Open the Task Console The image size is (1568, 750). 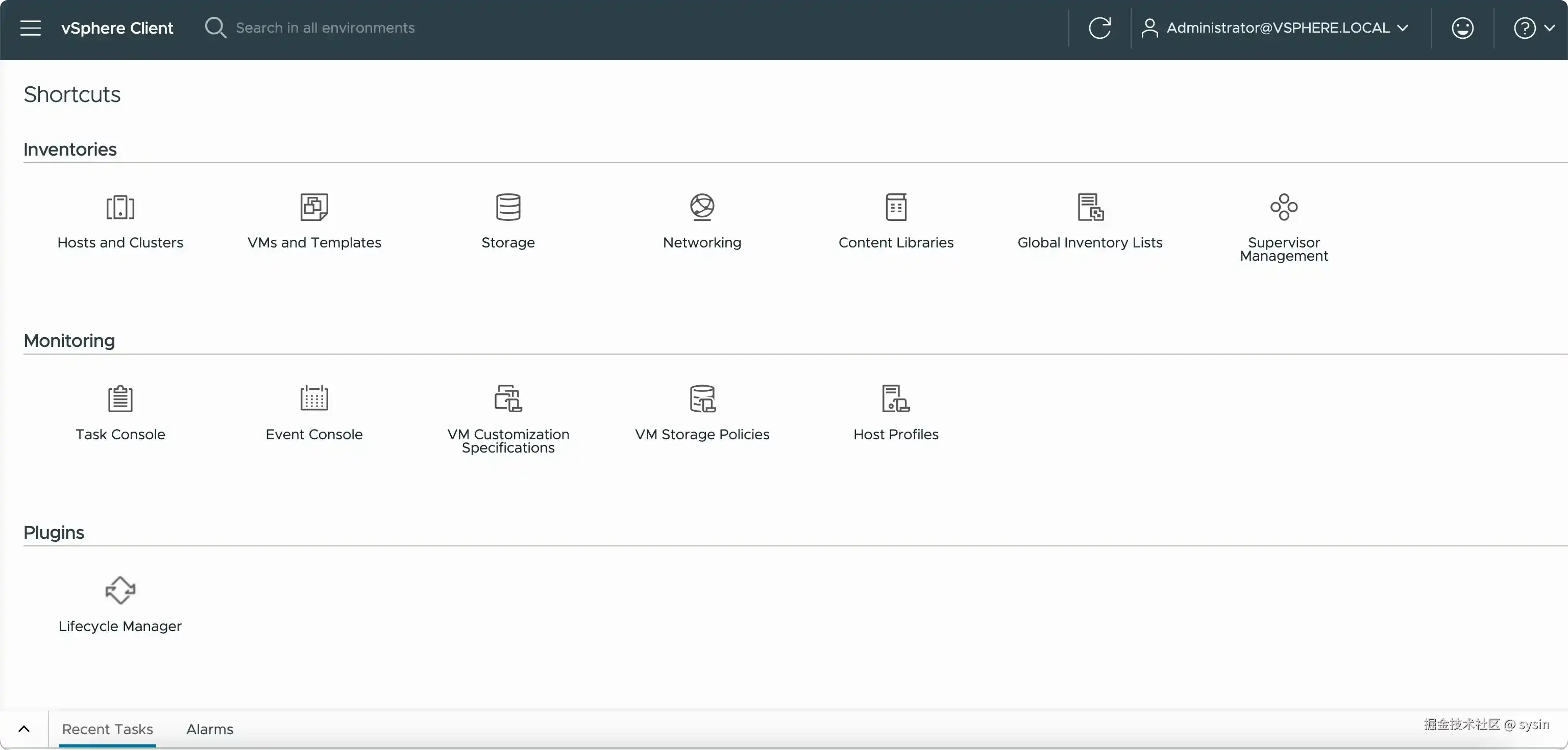tap(120, 399)
